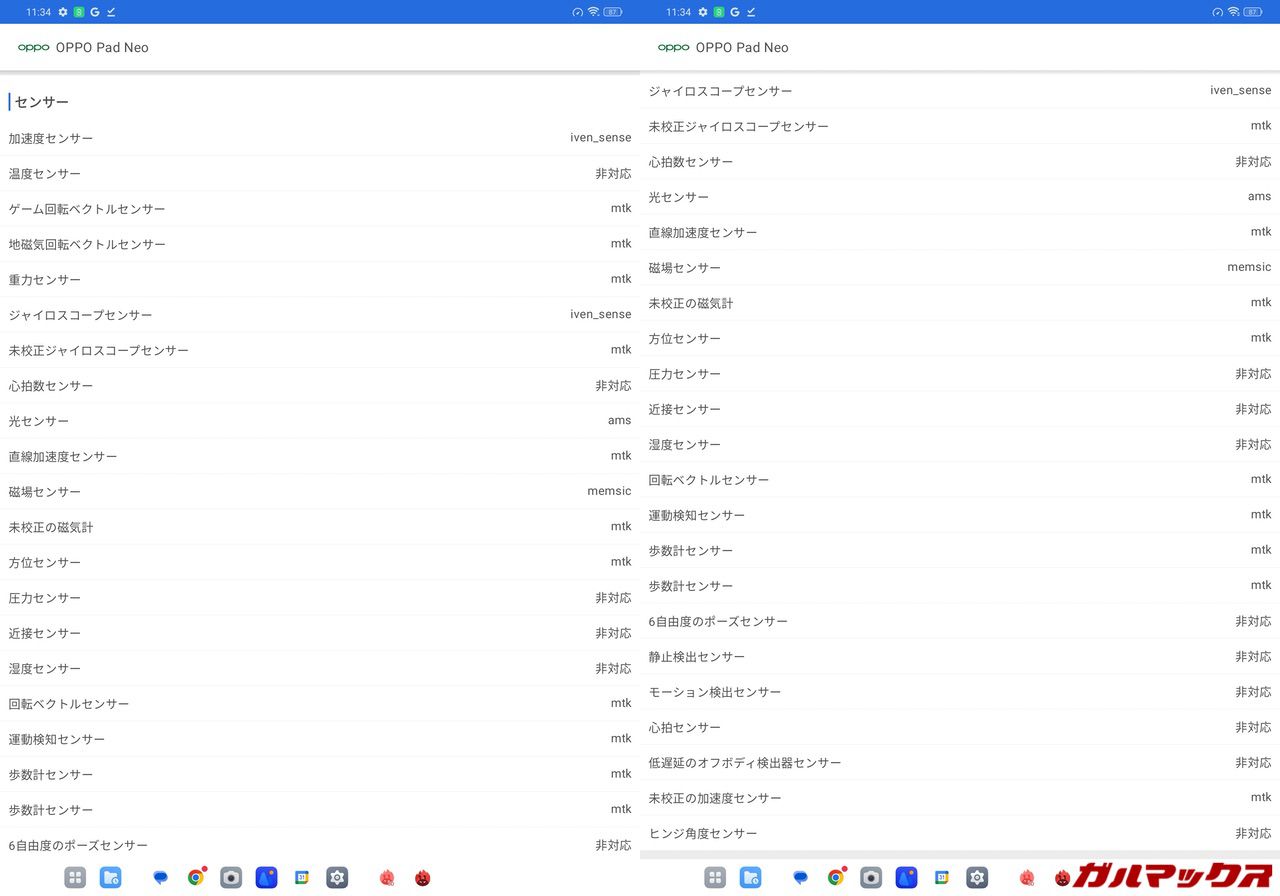The image size is (1280, 896).
Task: Tap the 重力センサー entry
Action: pos(320,280)
